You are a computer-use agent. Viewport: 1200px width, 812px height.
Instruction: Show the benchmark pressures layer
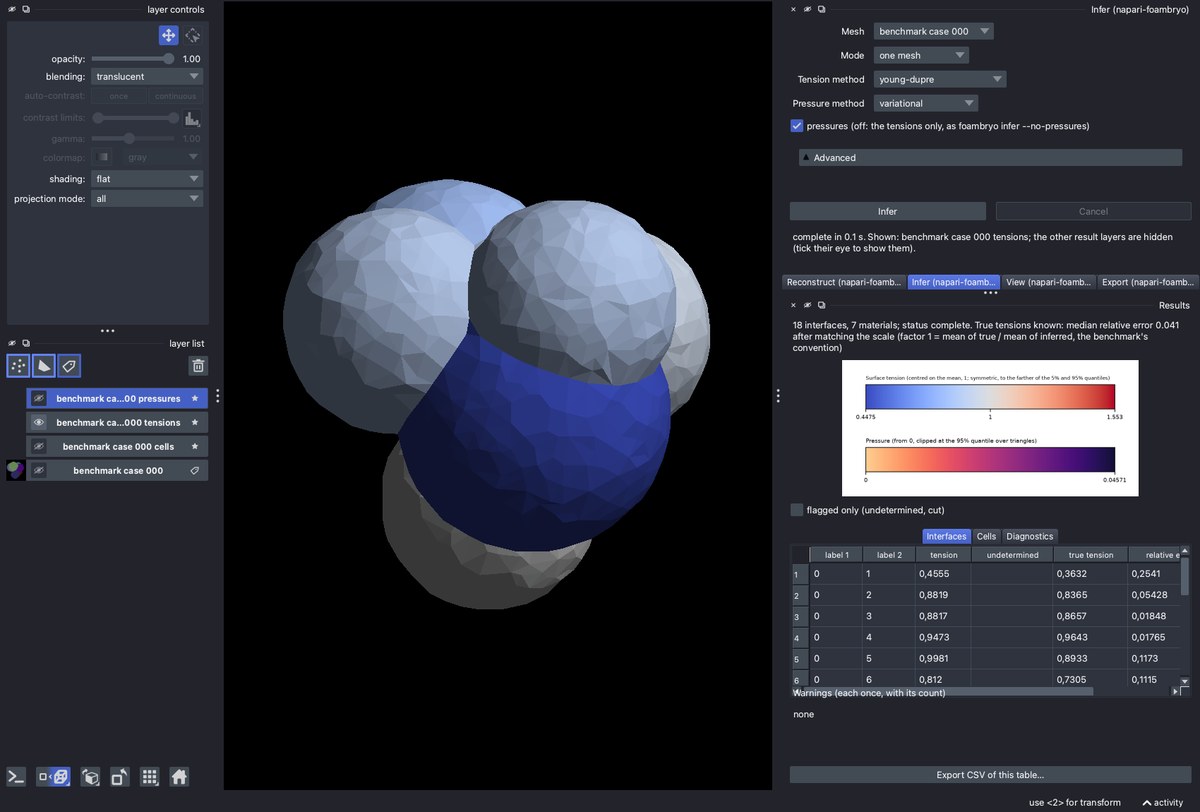39,398
